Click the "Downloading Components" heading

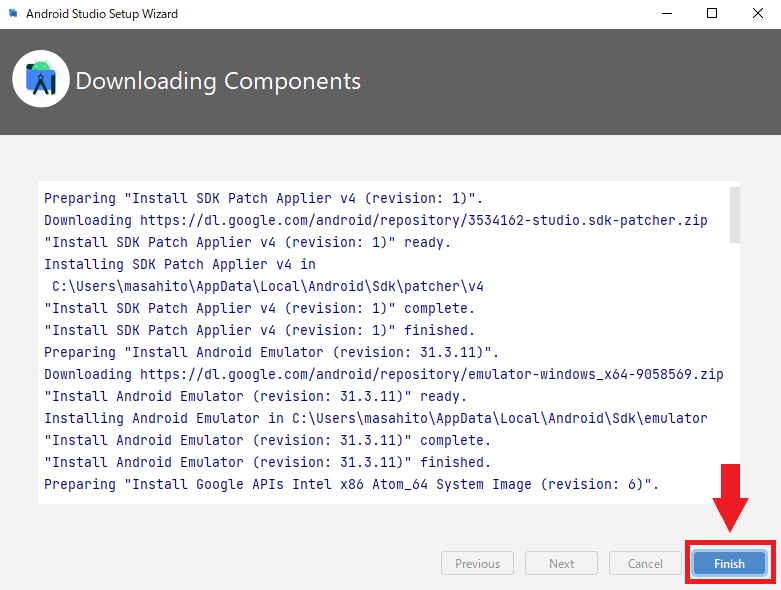pyautogui.click(x=218, y=81)
